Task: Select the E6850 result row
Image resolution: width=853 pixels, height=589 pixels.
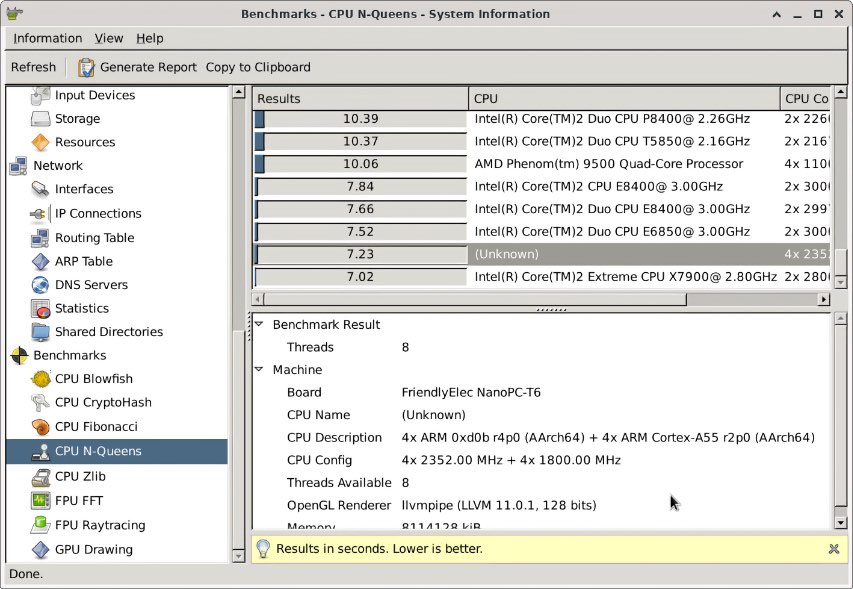Action: tap(542, 232)
